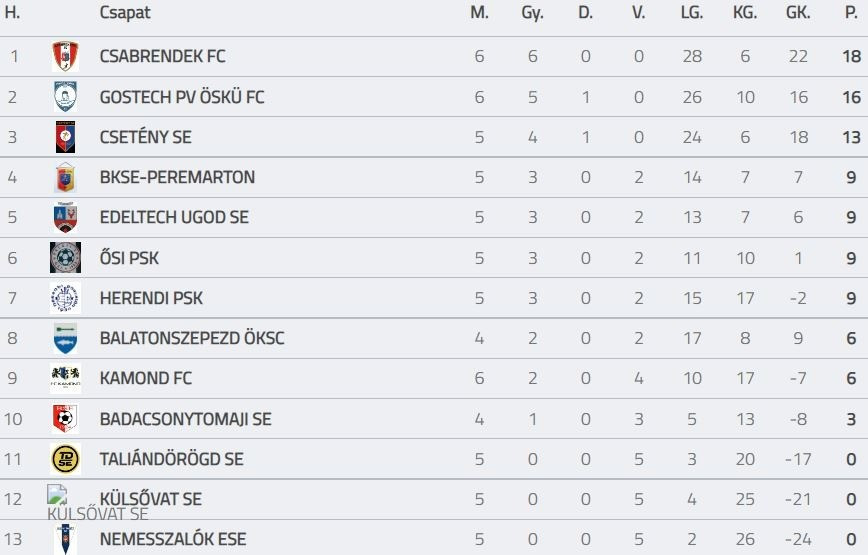The height and width of the screenshot is (555, 868).
Task: Open BALATONSZEPEZD ÖKSC team page
Action: pyautogui.click(x=192, y=338)
